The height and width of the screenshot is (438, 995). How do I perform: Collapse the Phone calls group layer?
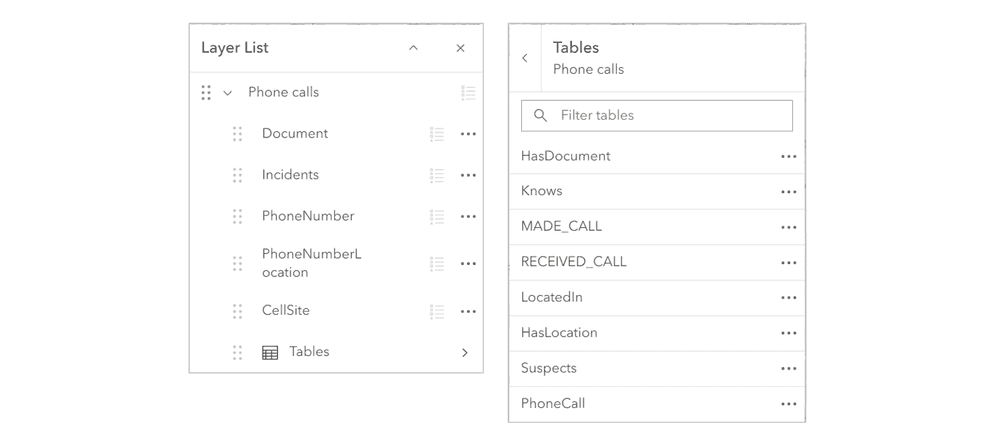pos(228,93)
